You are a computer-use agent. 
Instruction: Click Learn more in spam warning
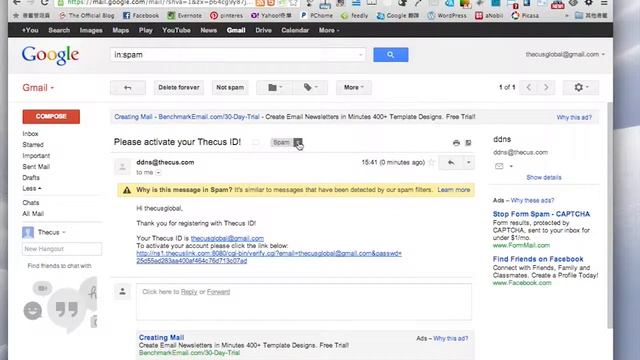pos(453,190)
